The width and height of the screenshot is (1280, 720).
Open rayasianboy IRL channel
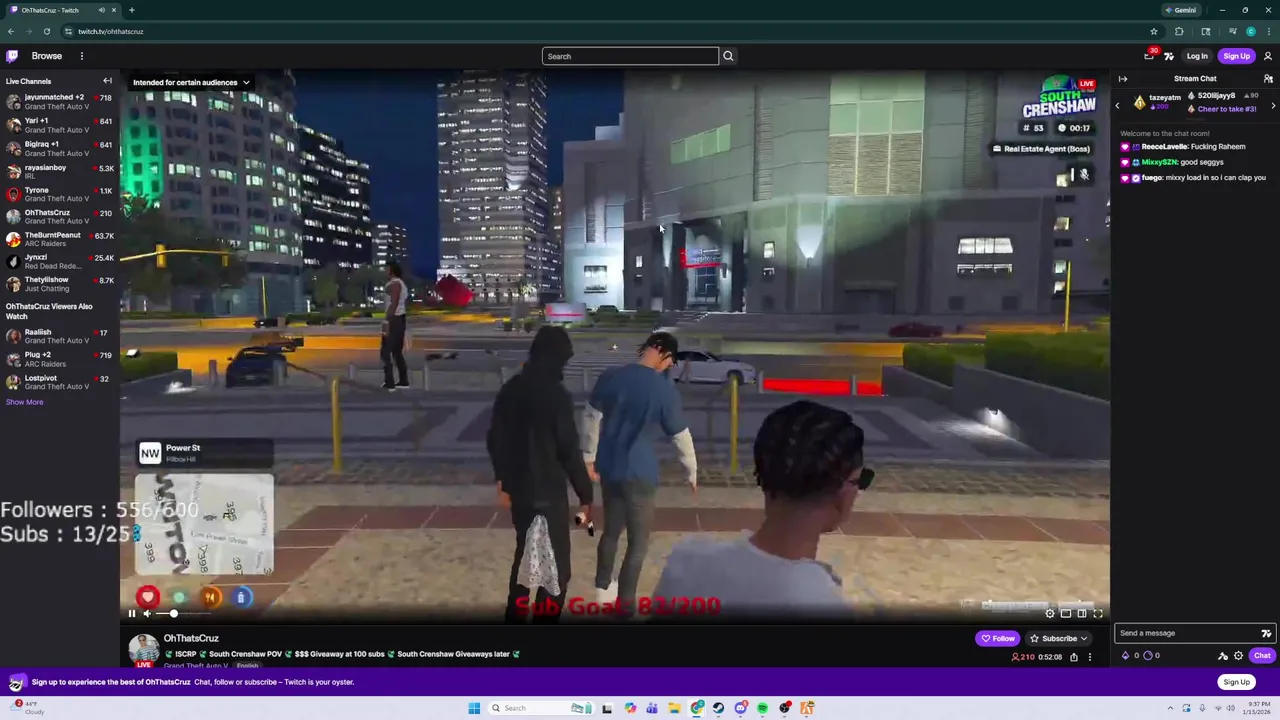(x=59, y=171)
